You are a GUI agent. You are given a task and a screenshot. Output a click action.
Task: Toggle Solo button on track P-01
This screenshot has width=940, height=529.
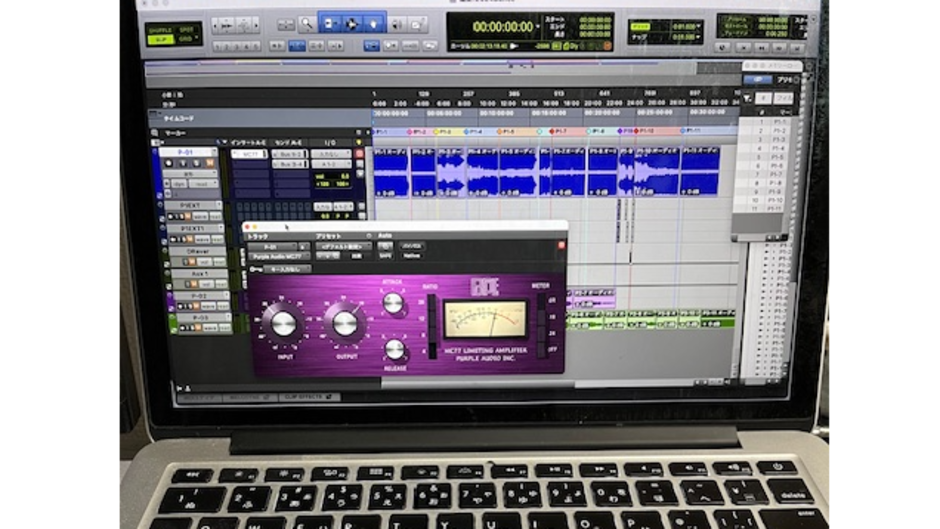[197, 163]
